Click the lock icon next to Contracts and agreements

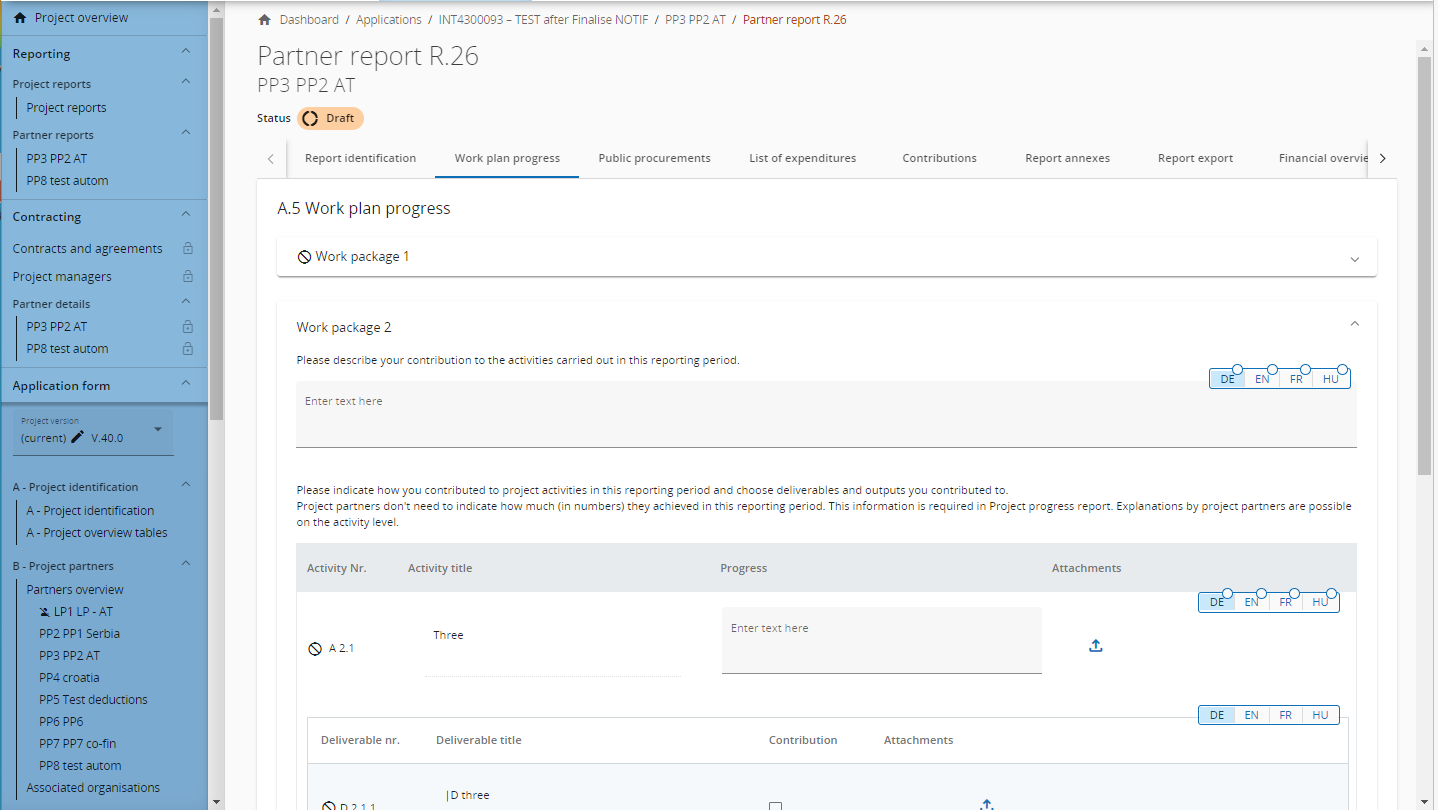tap(187, 249)
